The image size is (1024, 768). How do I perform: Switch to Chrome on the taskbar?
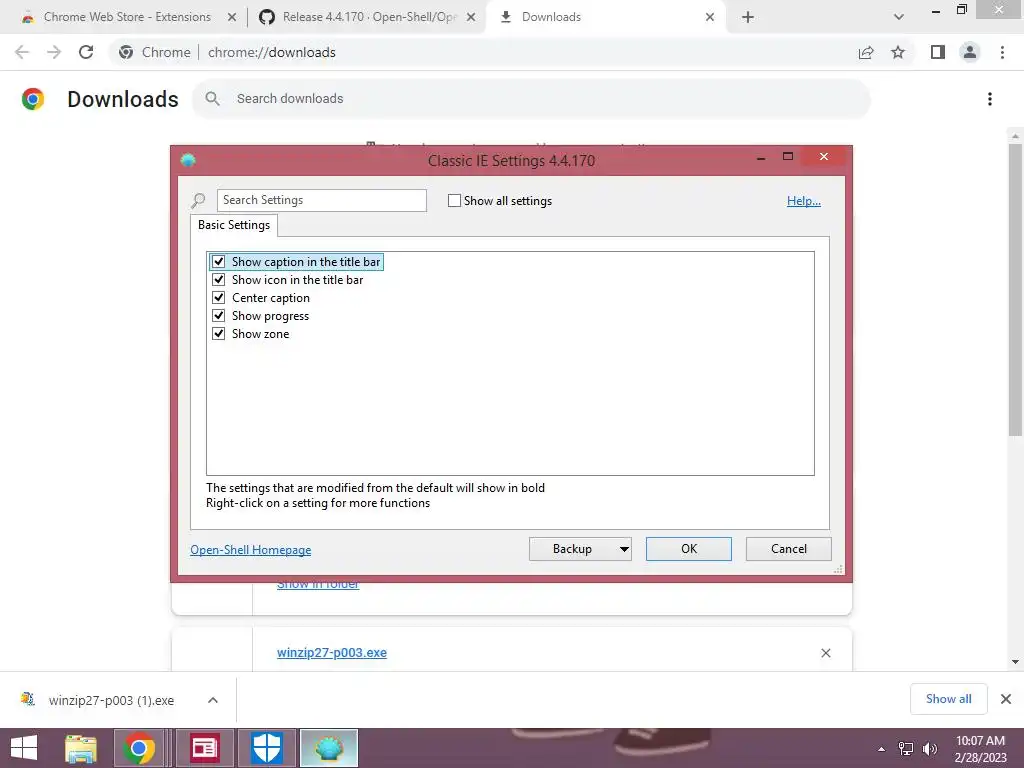(x=138, y=748)
